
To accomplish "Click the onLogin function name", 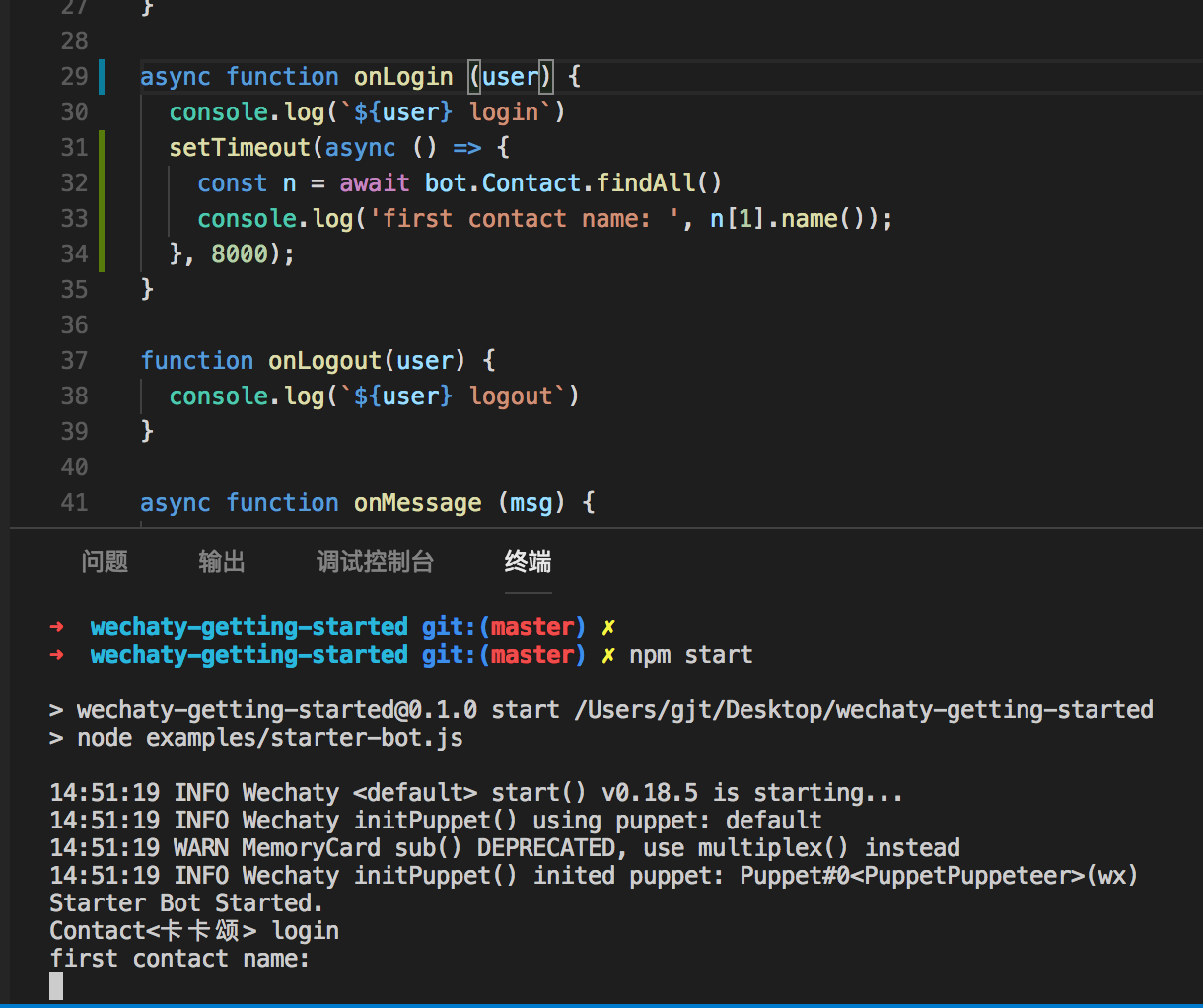I will pos(403,76).
